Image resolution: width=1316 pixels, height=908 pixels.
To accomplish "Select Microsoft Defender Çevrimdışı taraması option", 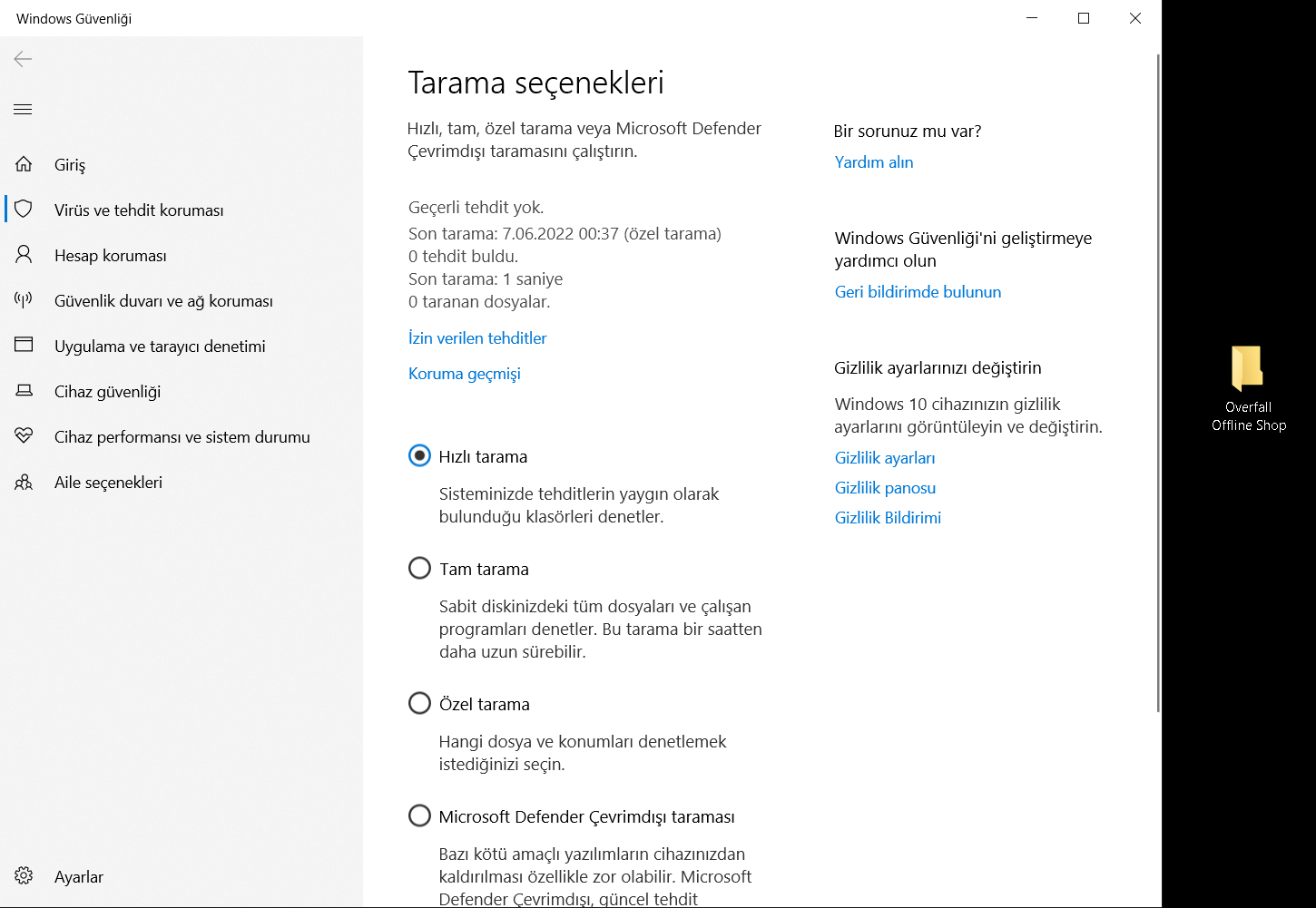I will coord(419,816).
